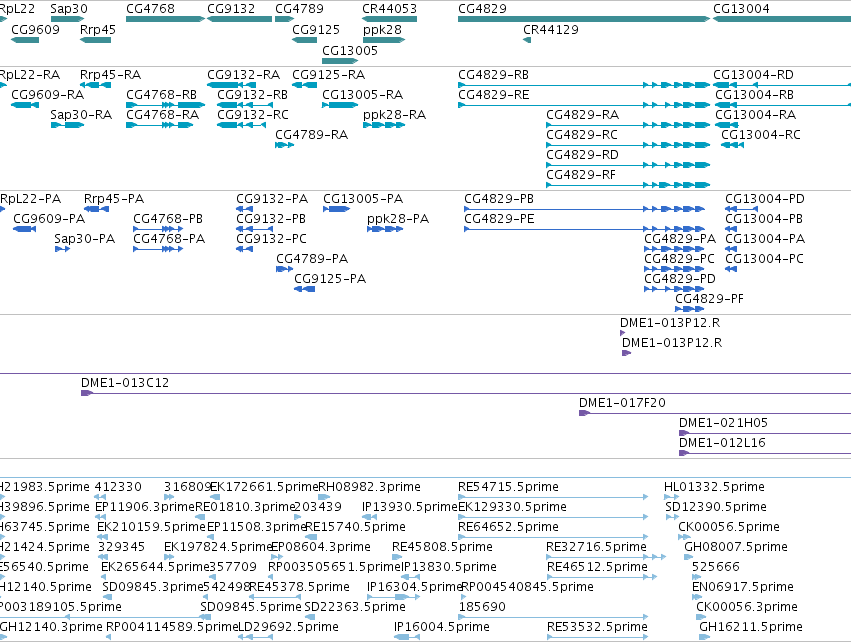The height and width of the screenshot is (642, 851).
Task: Select transcript ppk28-RA
Action: [384, 125]
